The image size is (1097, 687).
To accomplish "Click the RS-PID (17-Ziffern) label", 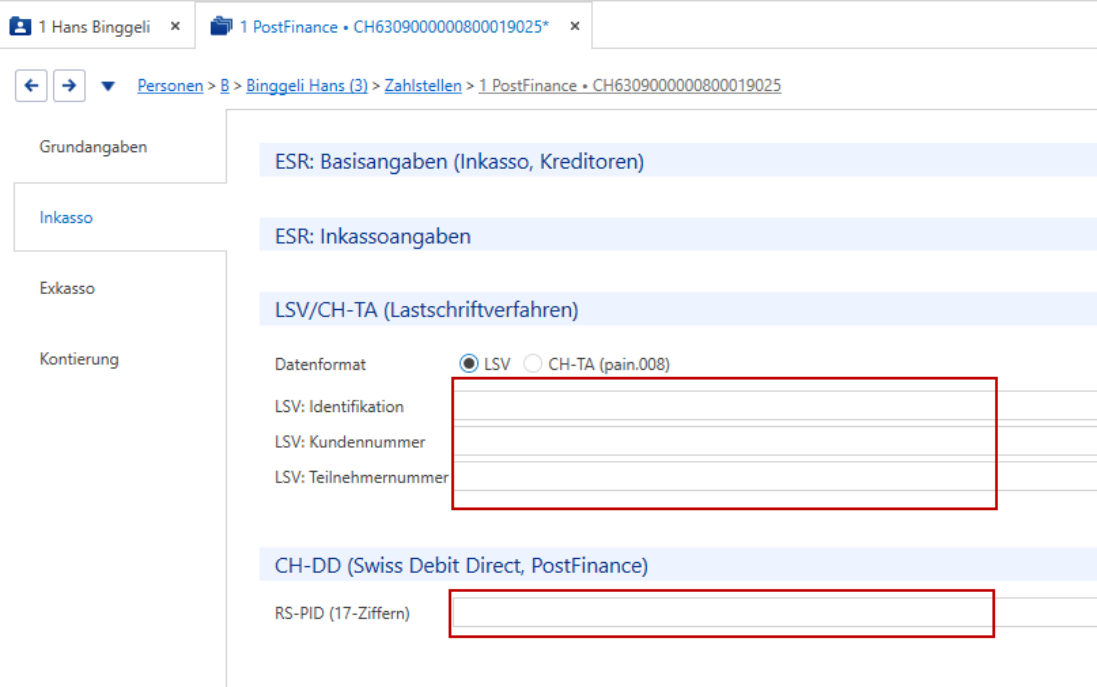I will point(342,614).
